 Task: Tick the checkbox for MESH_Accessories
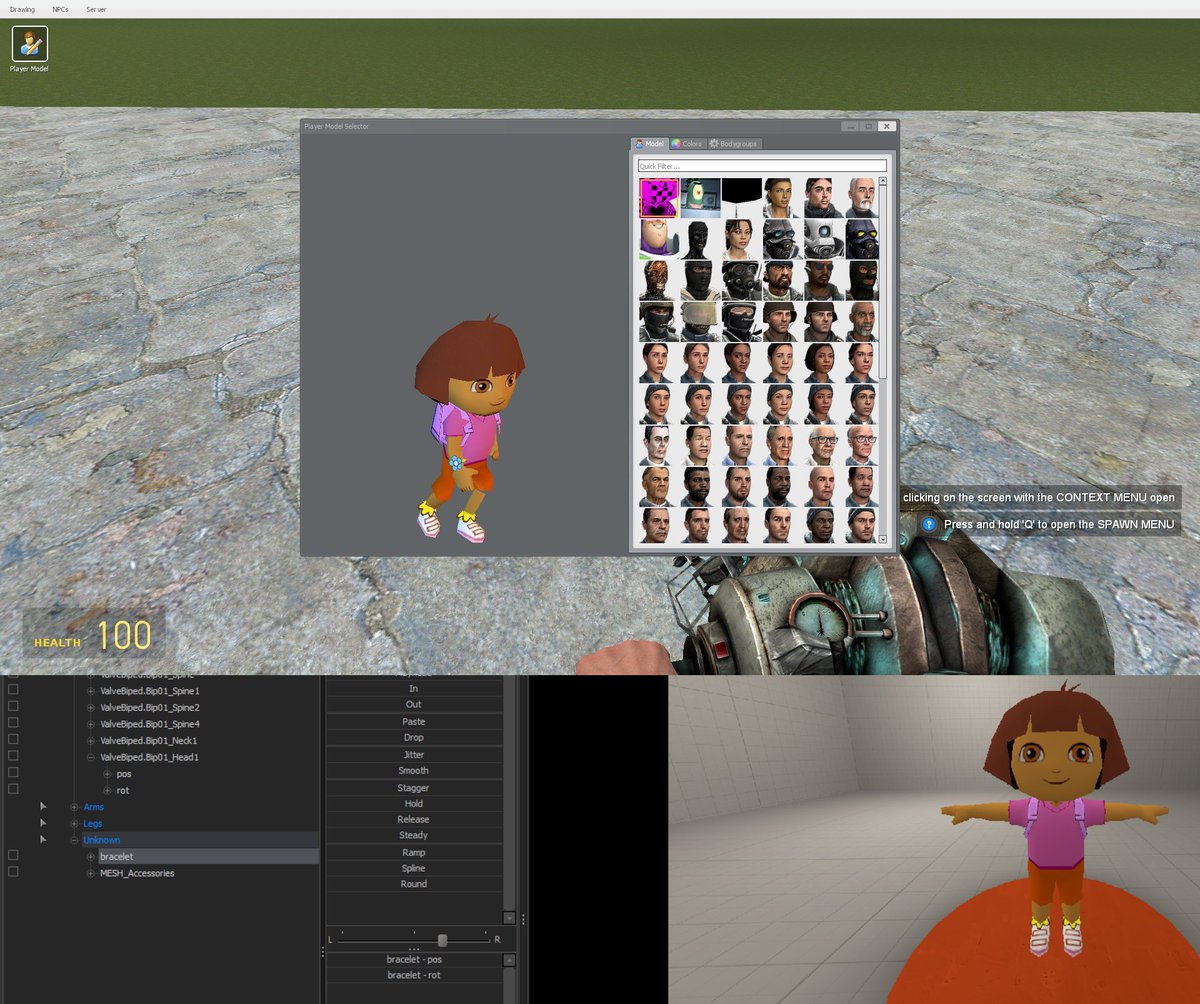pyautogui.click(x=13, y=872)
